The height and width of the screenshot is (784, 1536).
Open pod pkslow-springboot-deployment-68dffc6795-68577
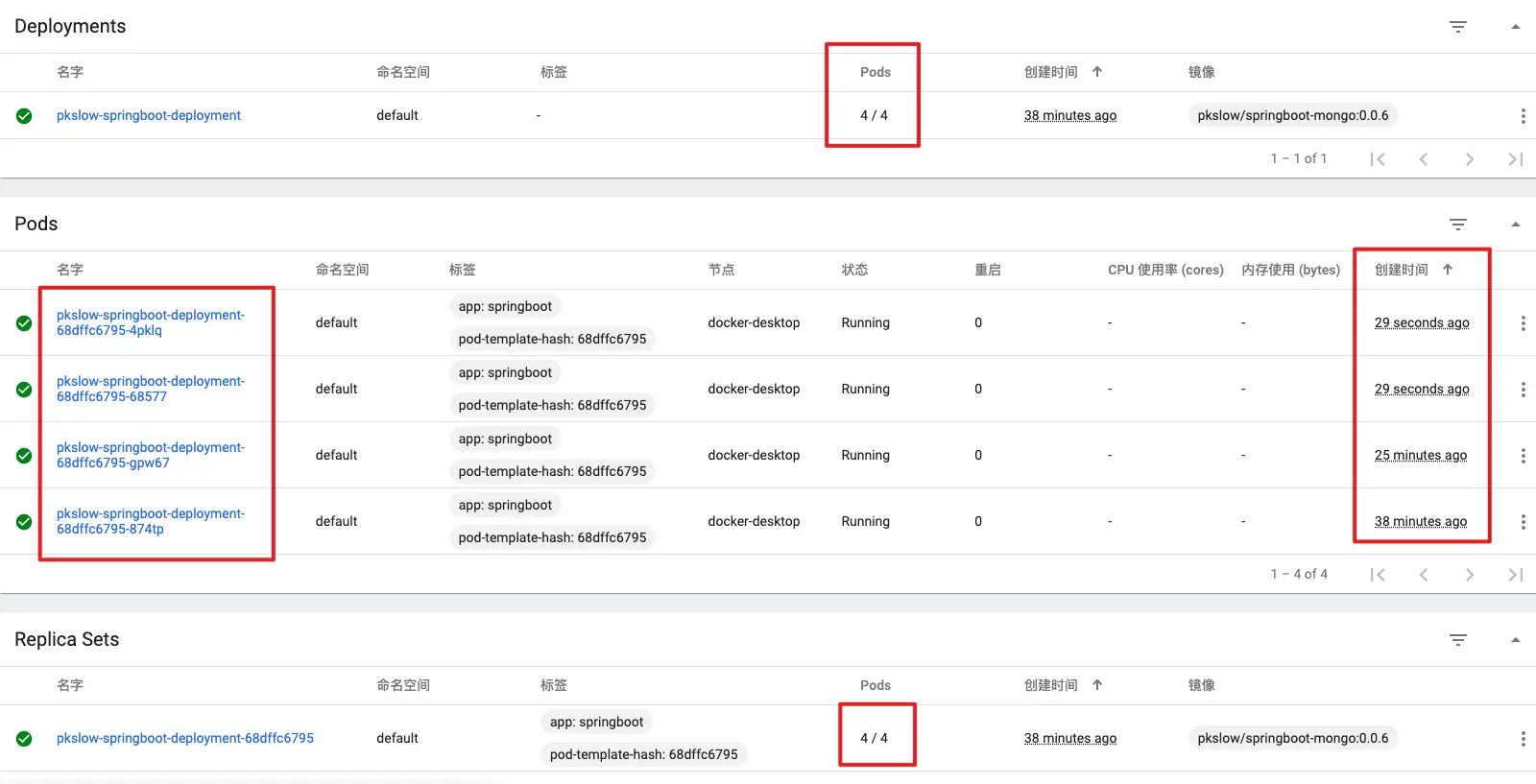[x=151, y=389]
